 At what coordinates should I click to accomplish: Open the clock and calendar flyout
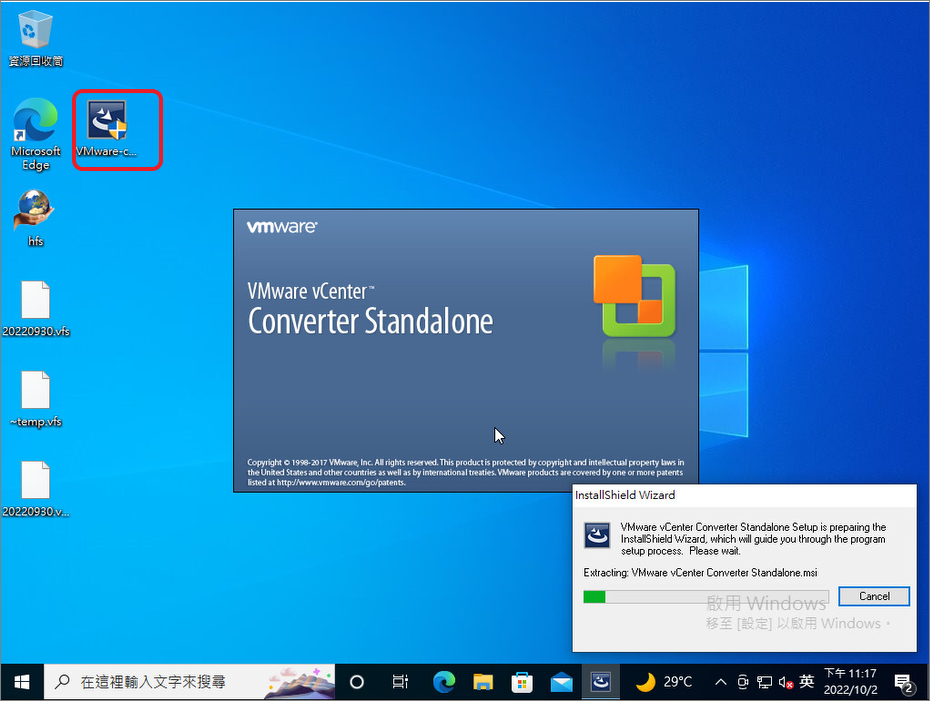851,682
